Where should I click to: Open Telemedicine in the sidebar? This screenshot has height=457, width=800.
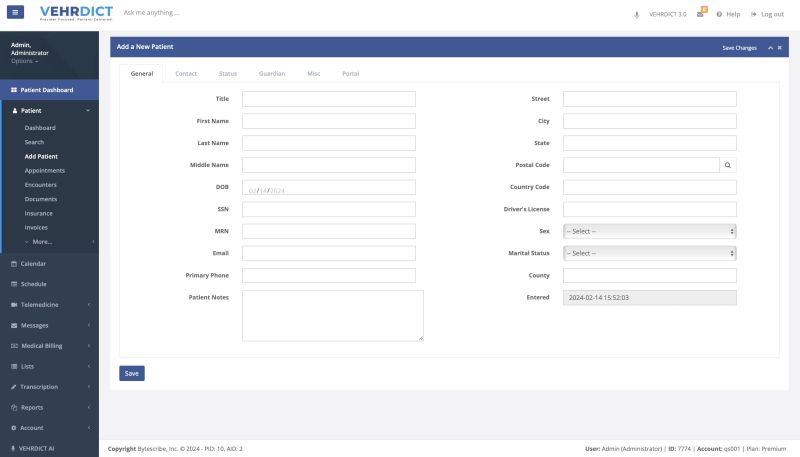(x=40, y=304)
